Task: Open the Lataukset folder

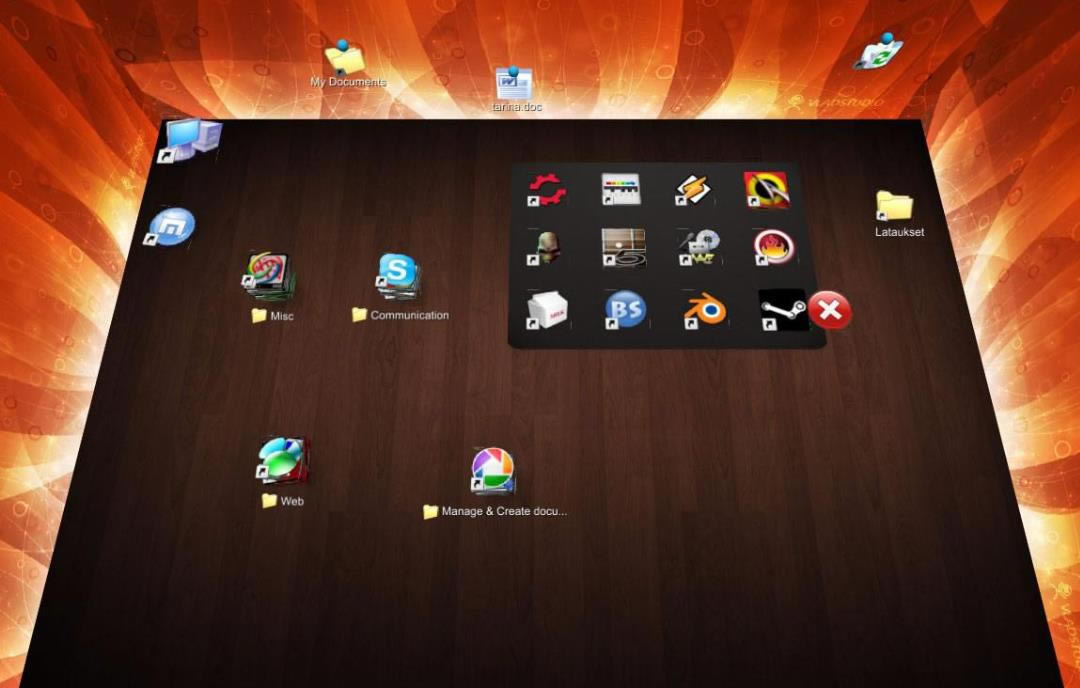Action: coord(894,206)
